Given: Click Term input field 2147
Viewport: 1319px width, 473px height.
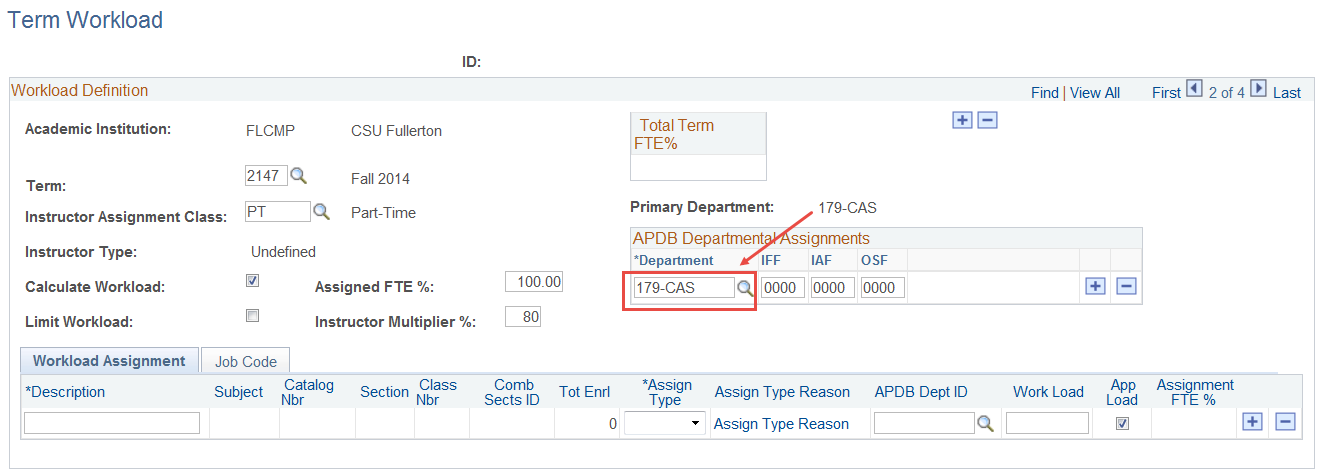Looking at the screenshot, I should point(266,176).
